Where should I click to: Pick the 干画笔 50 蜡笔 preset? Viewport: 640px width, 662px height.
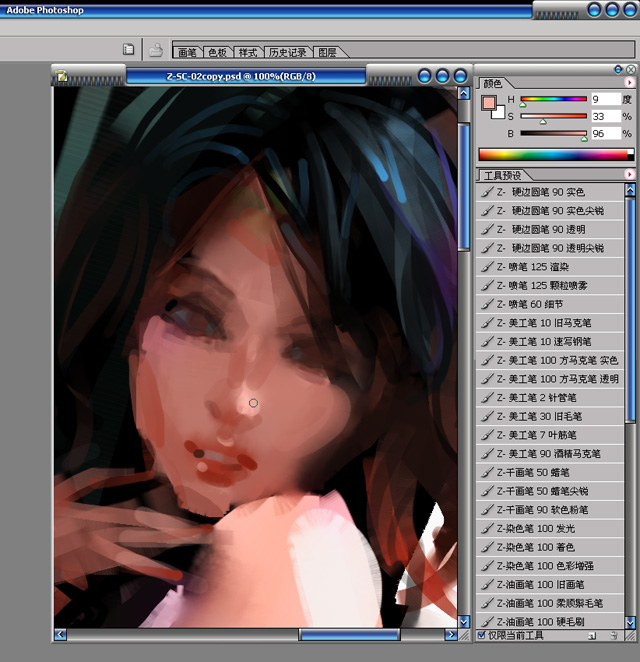click(550, 472)
